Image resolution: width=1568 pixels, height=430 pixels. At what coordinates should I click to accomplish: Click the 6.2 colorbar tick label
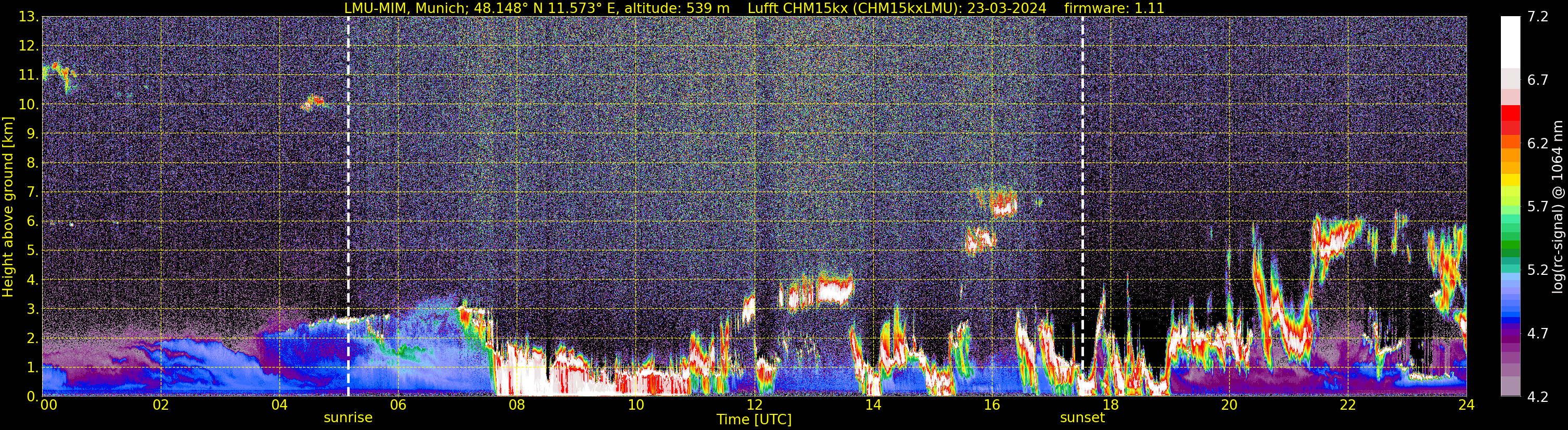[x=1538, y=143]
